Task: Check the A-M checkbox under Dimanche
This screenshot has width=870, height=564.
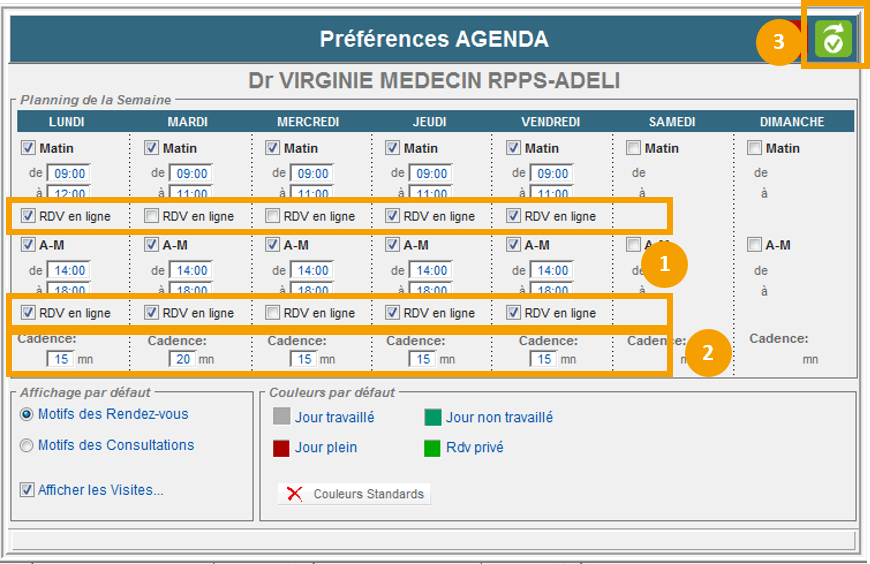Action: tap(754, 245)
